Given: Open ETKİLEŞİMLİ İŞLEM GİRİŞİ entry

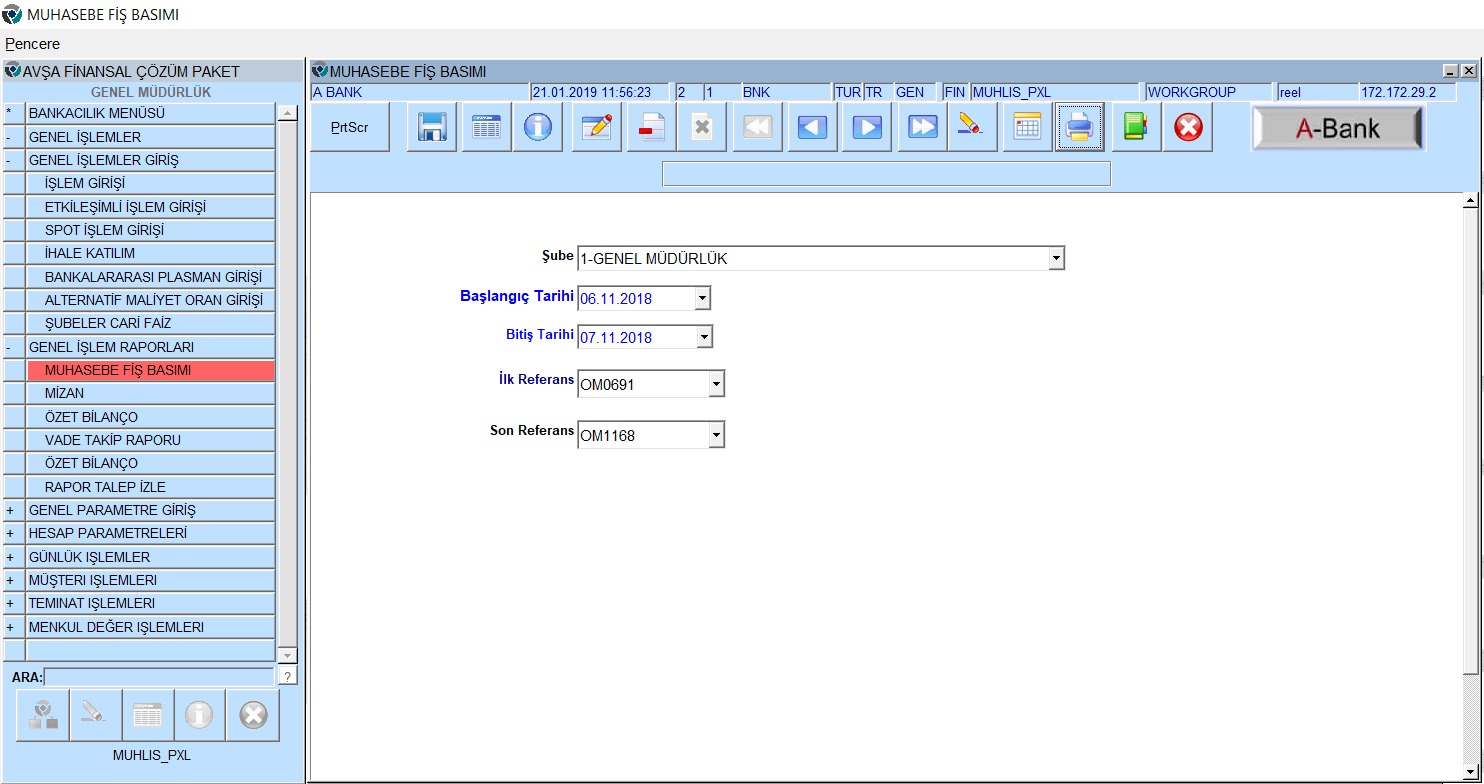Looking at the screenshot, I should pos(150,207).
